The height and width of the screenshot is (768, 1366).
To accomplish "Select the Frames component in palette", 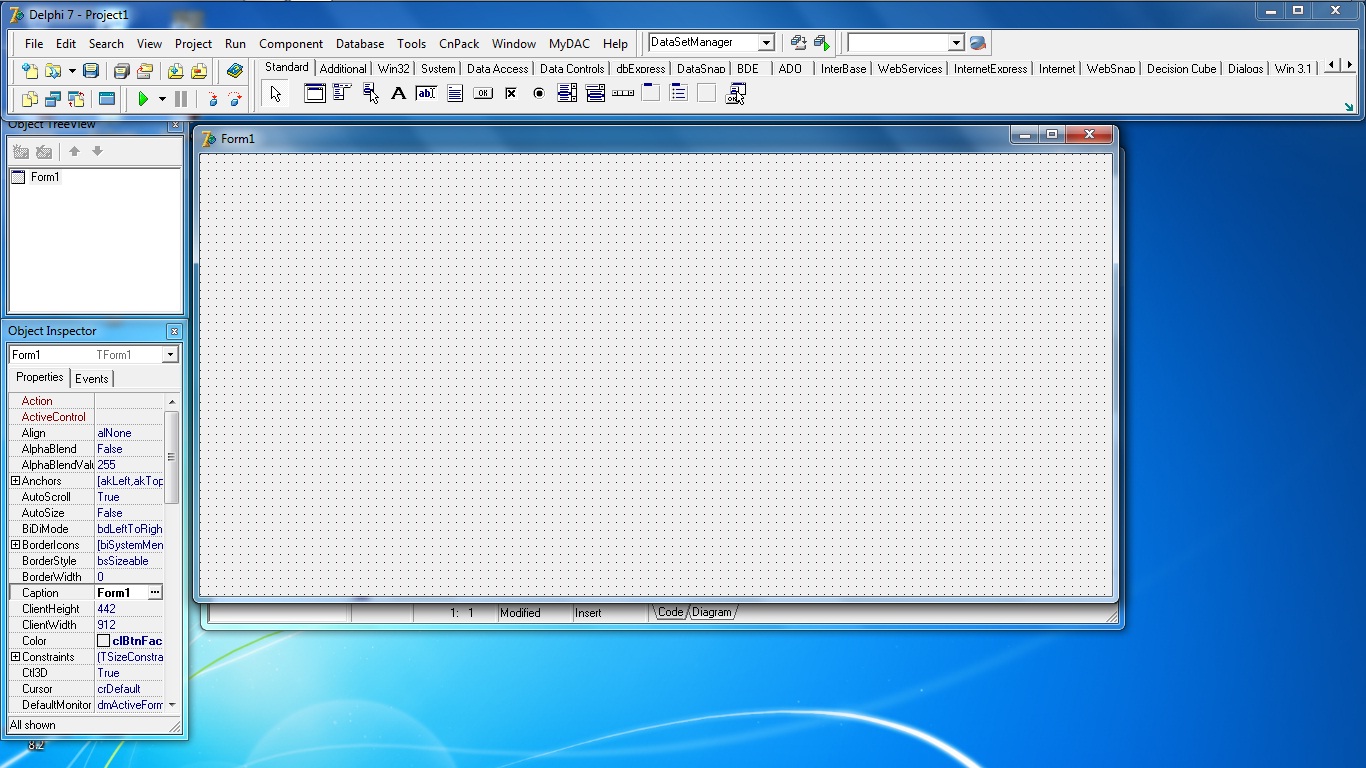I will [315, 94].
